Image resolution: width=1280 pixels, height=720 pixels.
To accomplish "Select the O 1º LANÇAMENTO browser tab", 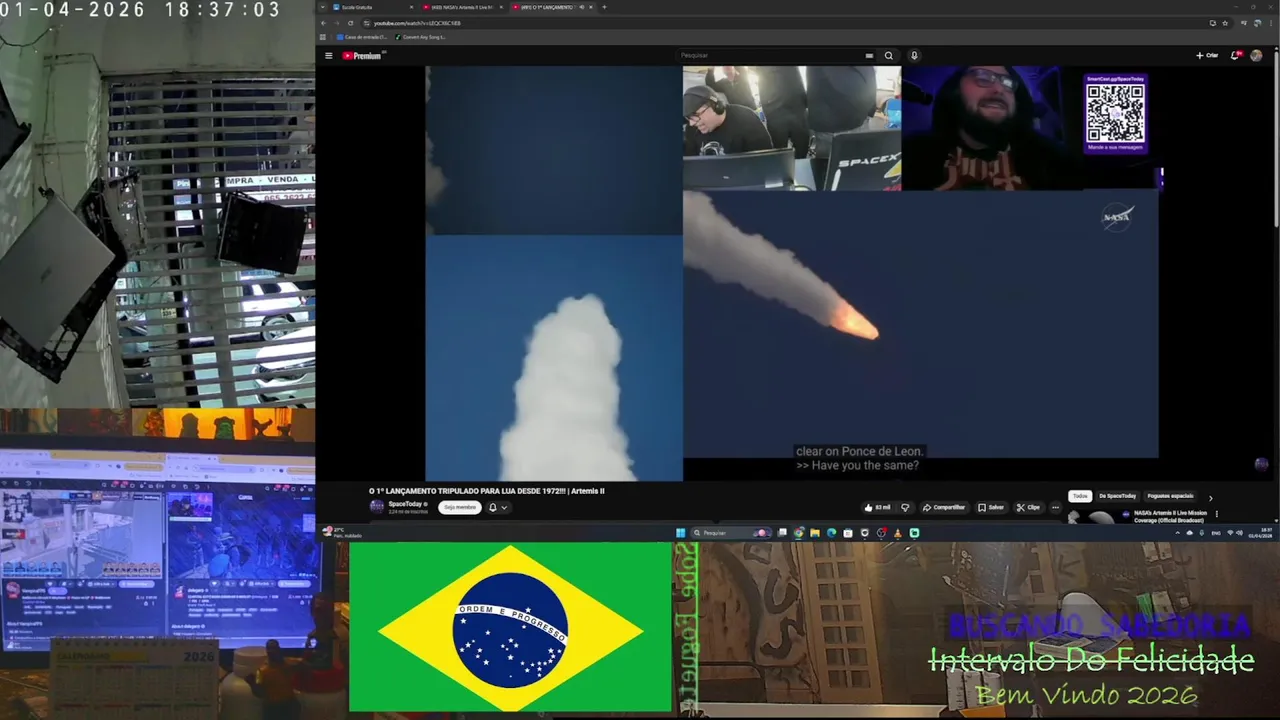I will 552,7.
